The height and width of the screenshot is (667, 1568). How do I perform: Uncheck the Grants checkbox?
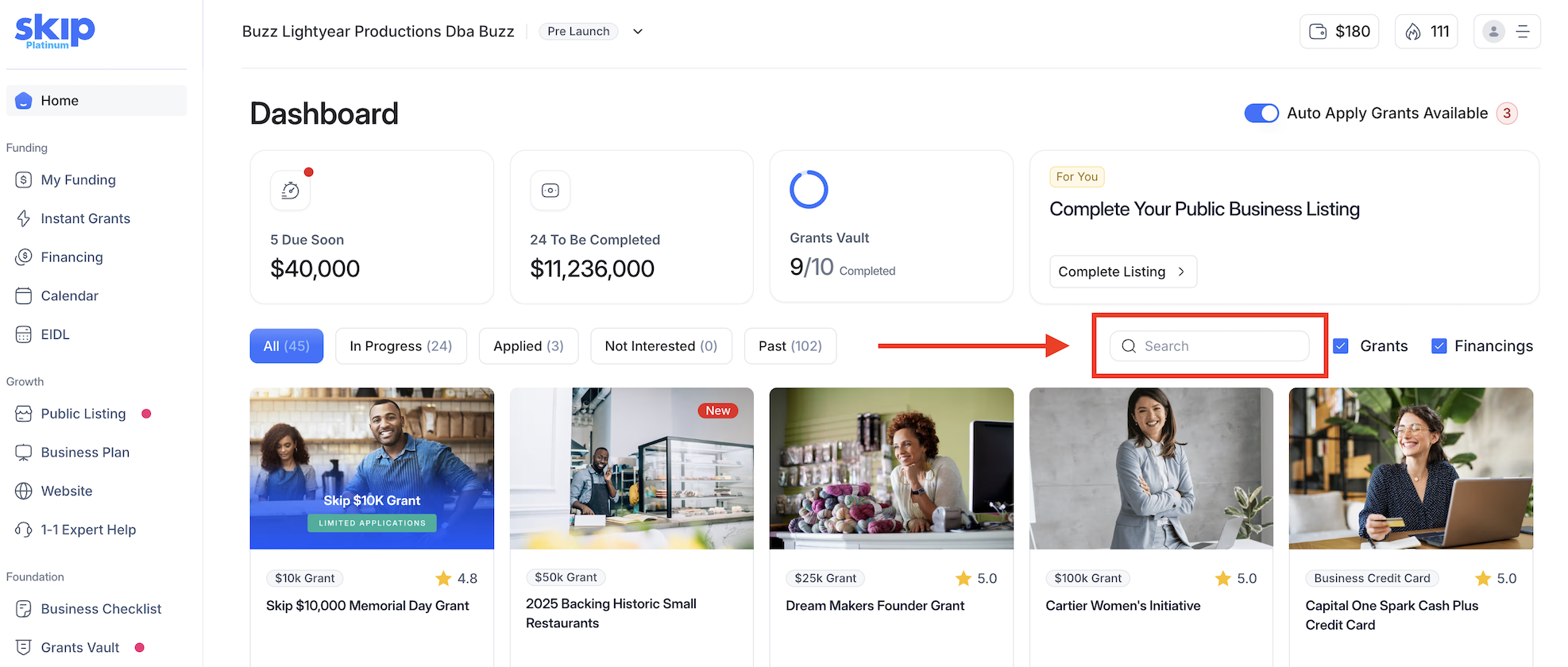pyautogui.click(x=1341, y=346)
